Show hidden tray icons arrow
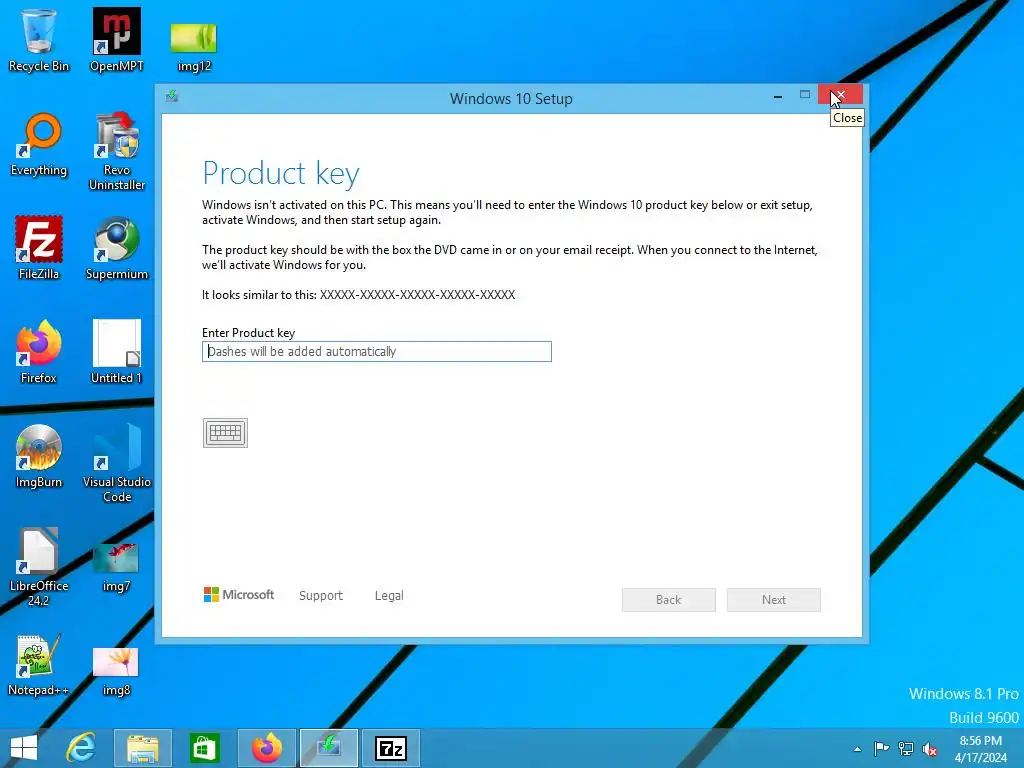This screenshot has width=1024, height=768. tap(857, 749)
